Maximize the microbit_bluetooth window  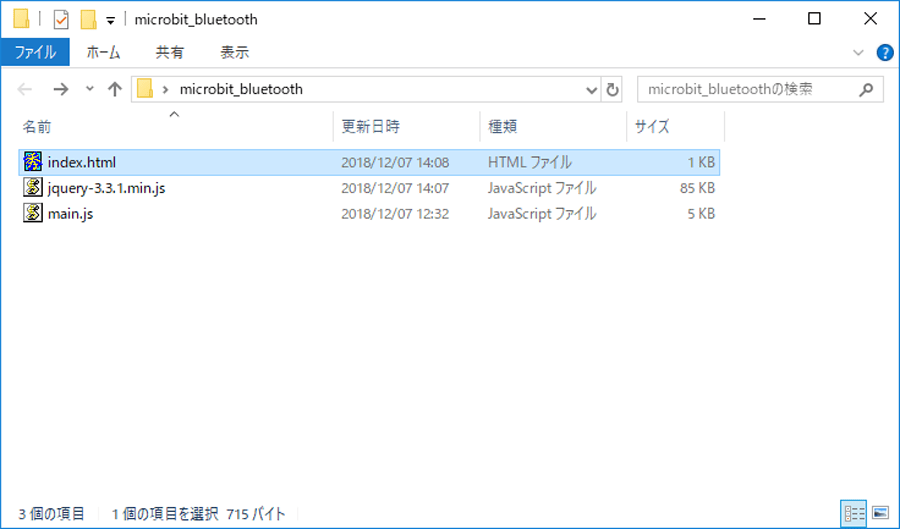click(x=814, y=19)
